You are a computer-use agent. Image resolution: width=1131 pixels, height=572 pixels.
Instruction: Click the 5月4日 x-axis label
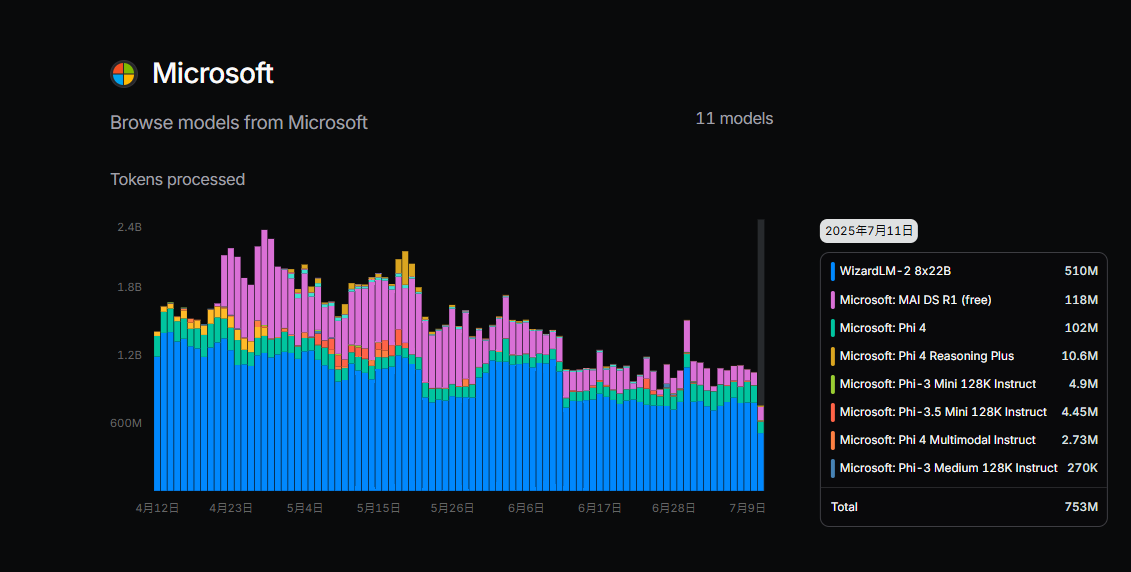pos(304,508)
